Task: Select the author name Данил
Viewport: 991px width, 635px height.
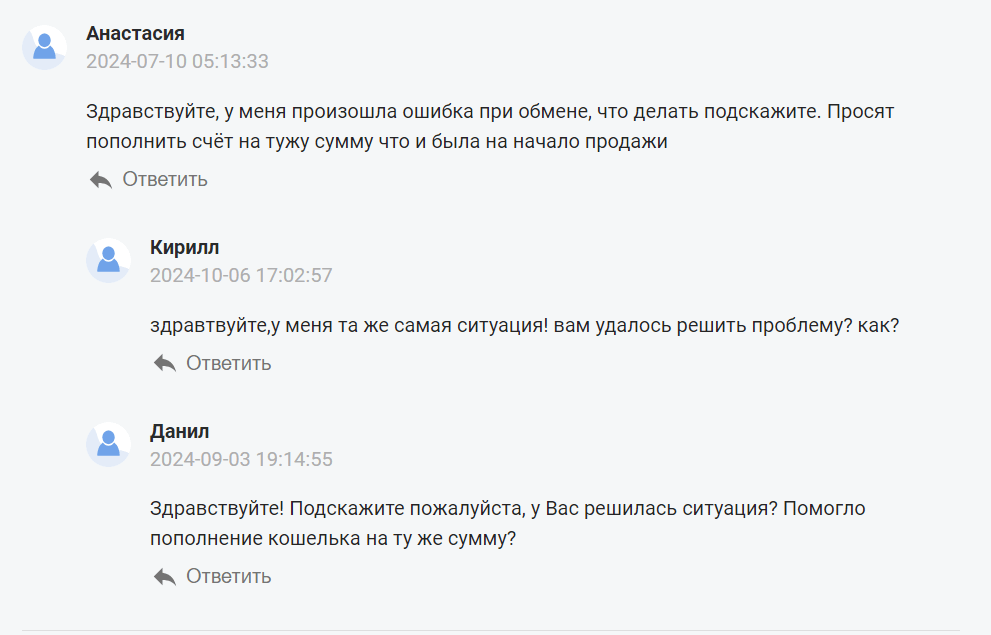Action: pos(179,432)
